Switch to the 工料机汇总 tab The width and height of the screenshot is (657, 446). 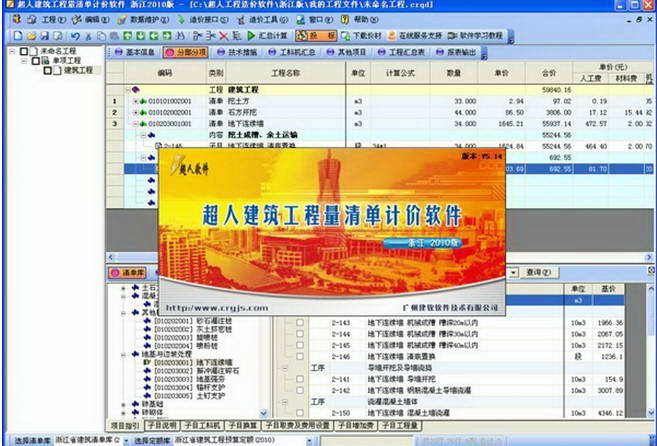pyautogui.click(x=292, y=52)
